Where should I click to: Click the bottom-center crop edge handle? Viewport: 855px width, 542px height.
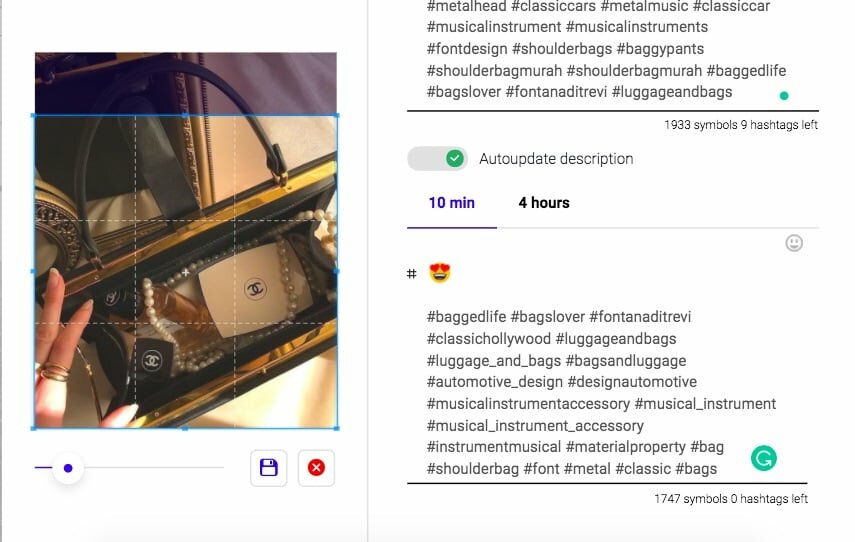pos(185,429)
